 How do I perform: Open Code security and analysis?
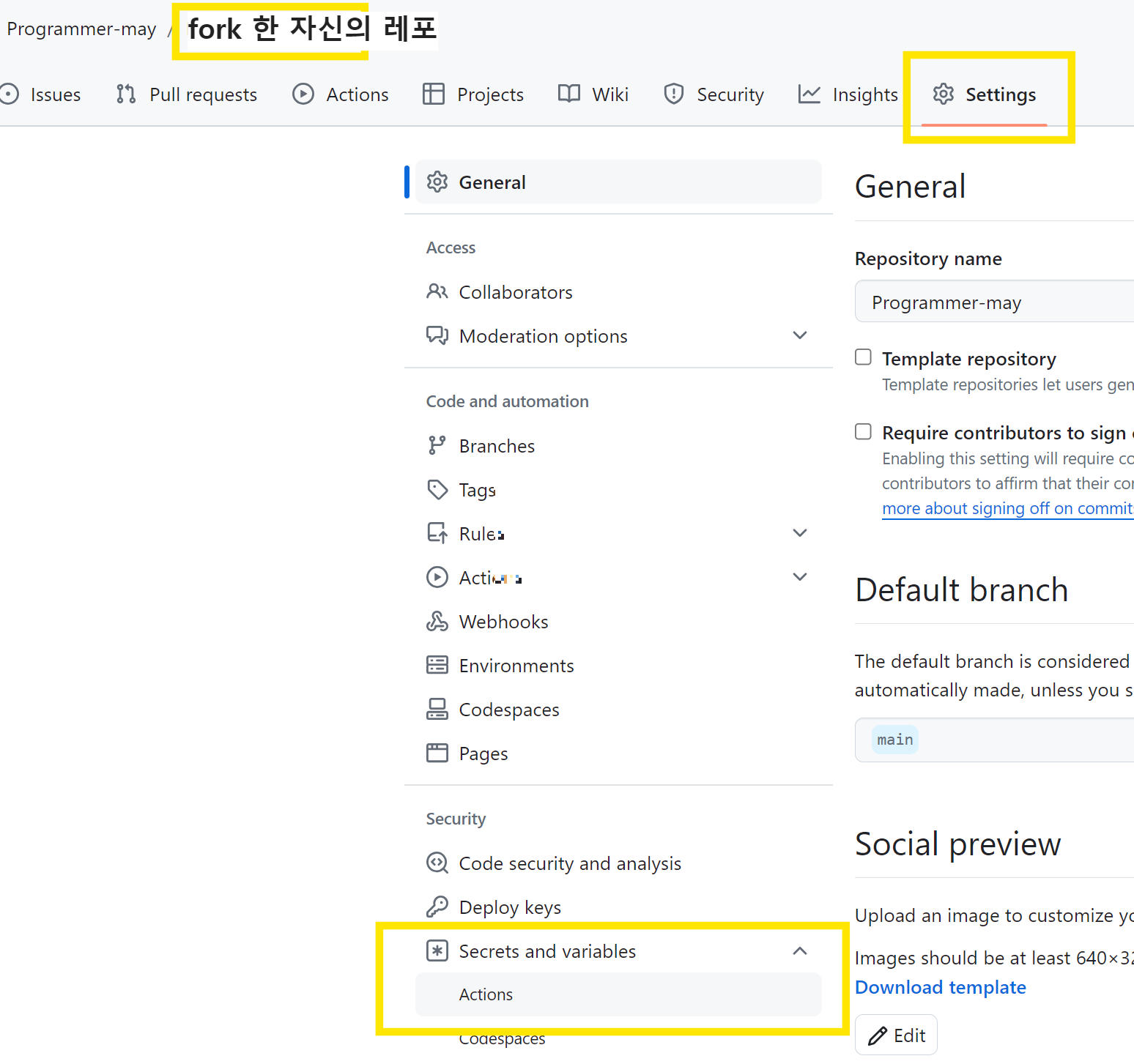point(618,863)
